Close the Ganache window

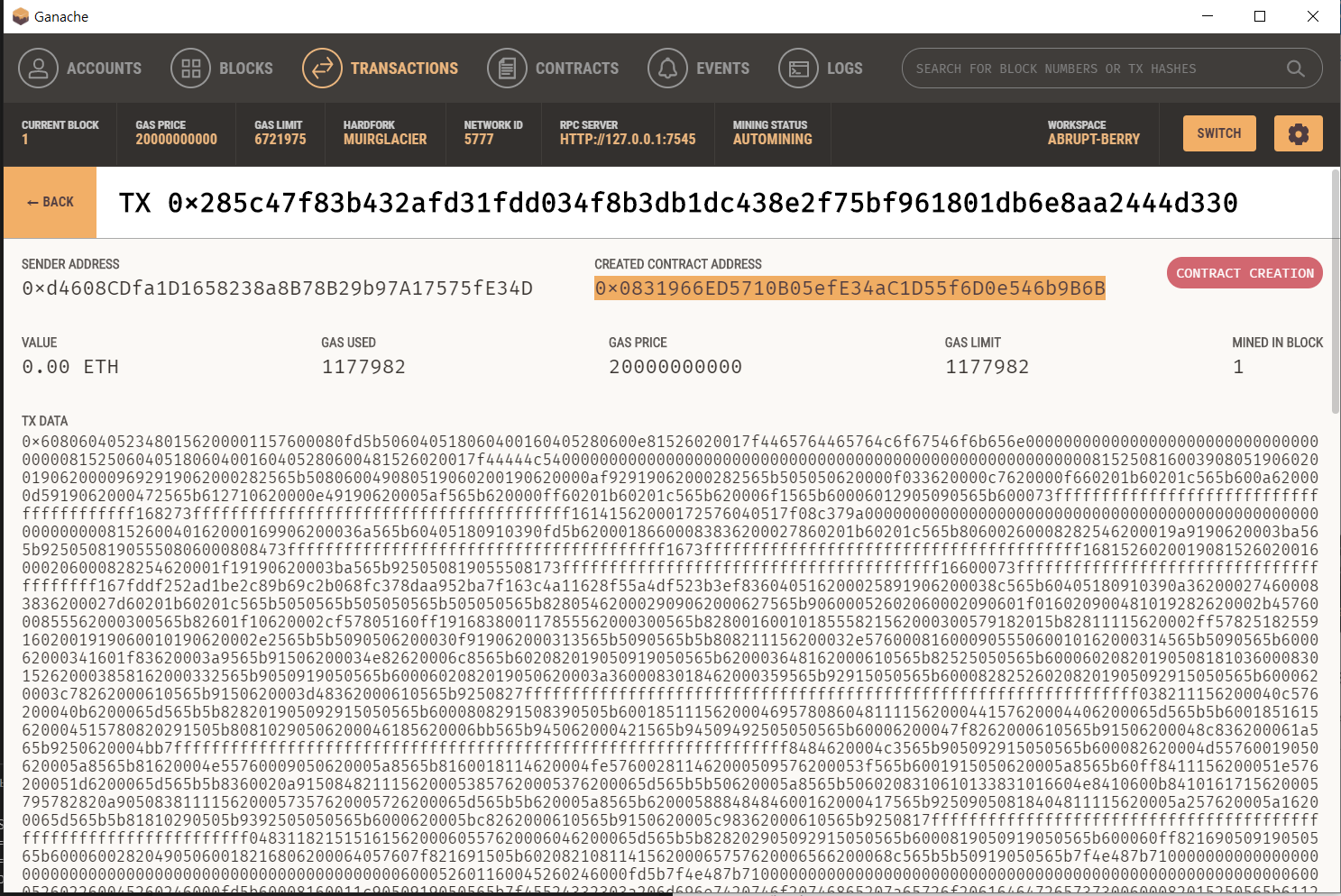tap(1313, 16)
